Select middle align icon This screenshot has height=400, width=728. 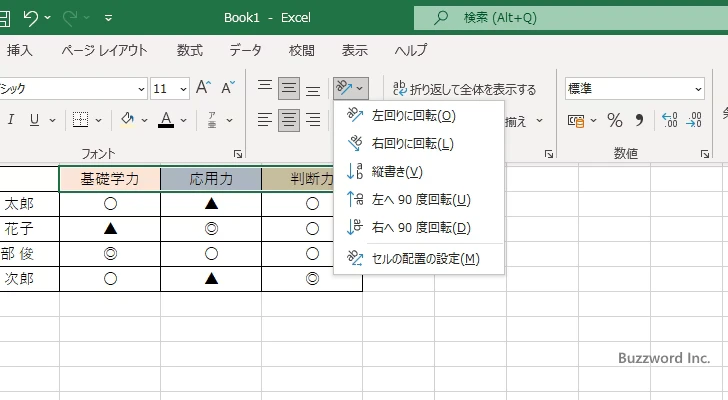pos(289,88)
